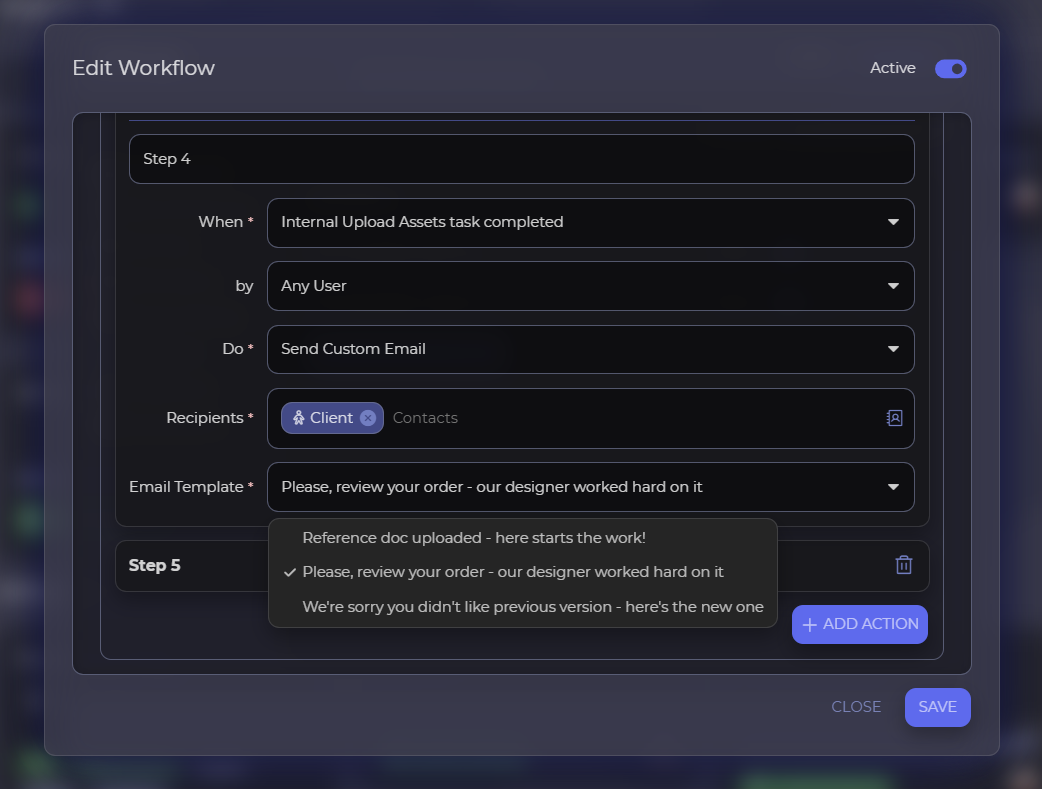Remove the Client recipient chip

point(368,418)
